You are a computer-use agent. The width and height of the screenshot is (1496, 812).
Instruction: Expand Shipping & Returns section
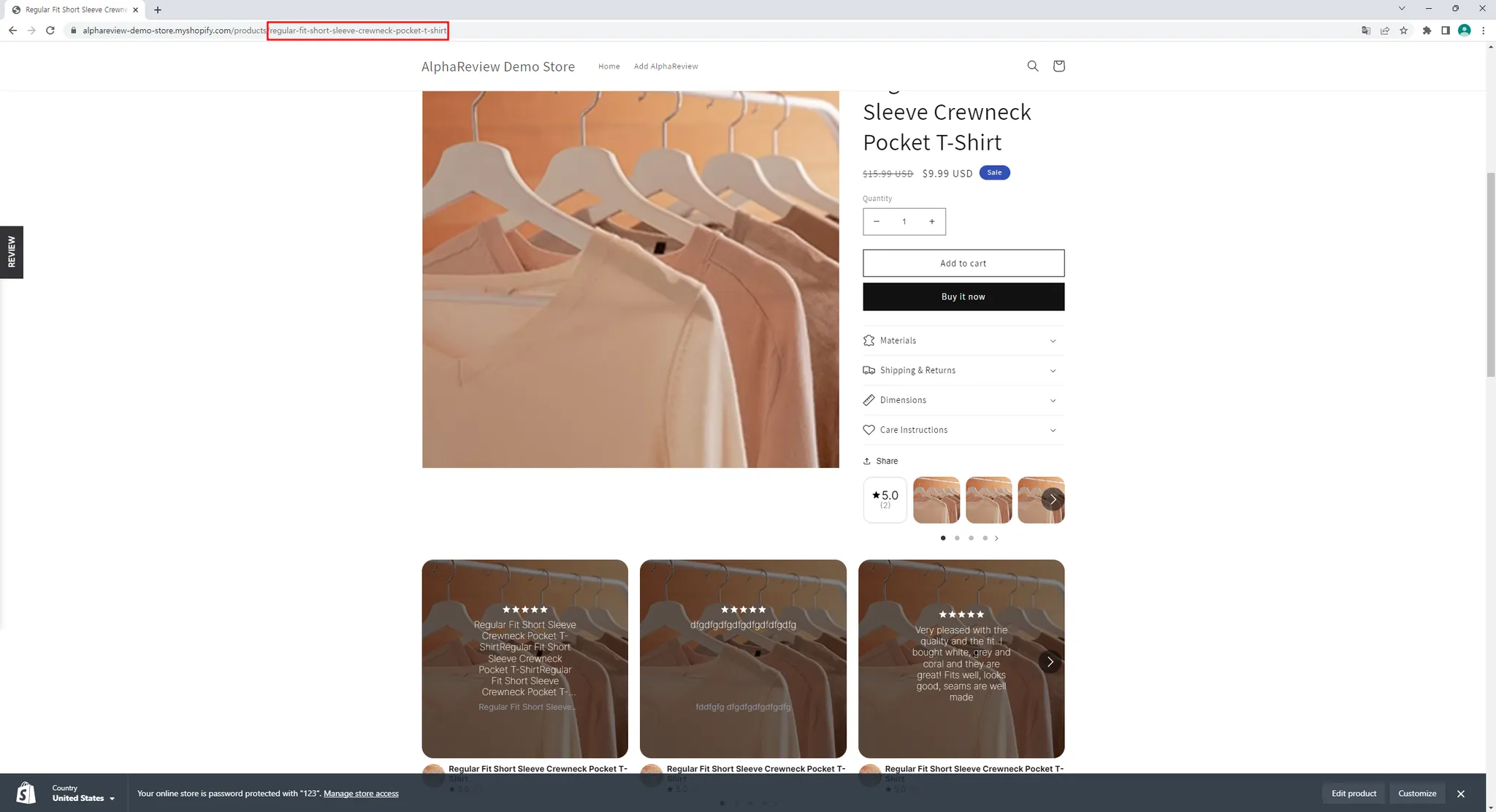click(x=963, y=370)
